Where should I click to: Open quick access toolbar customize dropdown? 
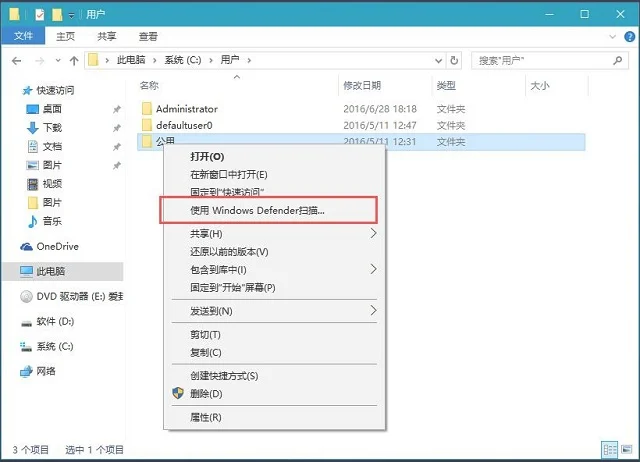point(71,16)
